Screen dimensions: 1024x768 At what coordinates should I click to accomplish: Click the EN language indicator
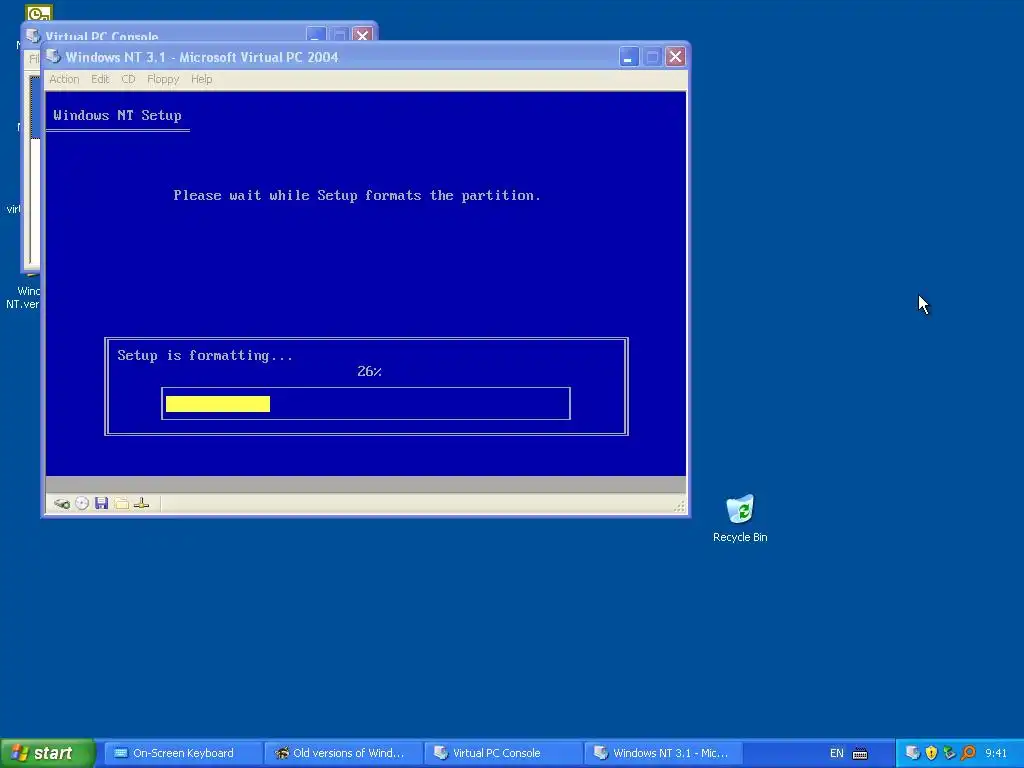(837, 753)
